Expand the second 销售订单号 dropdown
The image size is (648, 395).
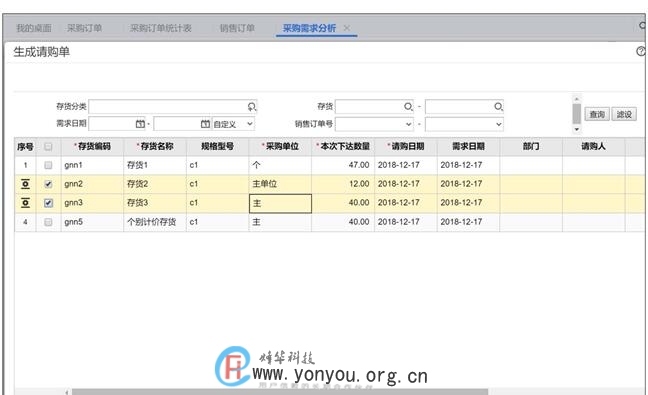click(x=498, y=124)
